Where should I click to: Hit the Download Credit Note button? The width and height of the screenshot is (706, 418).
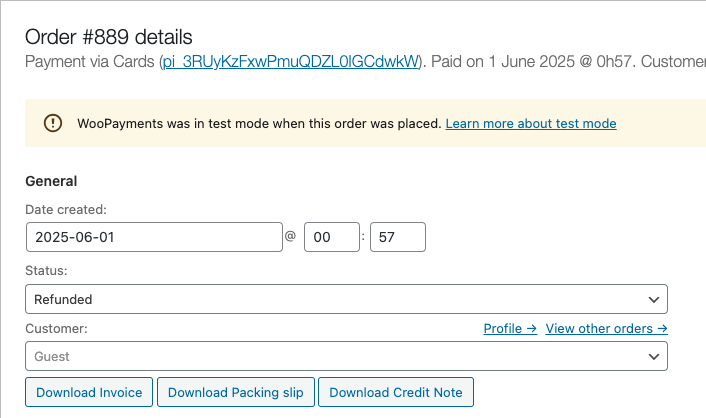(x=396, y=392)
